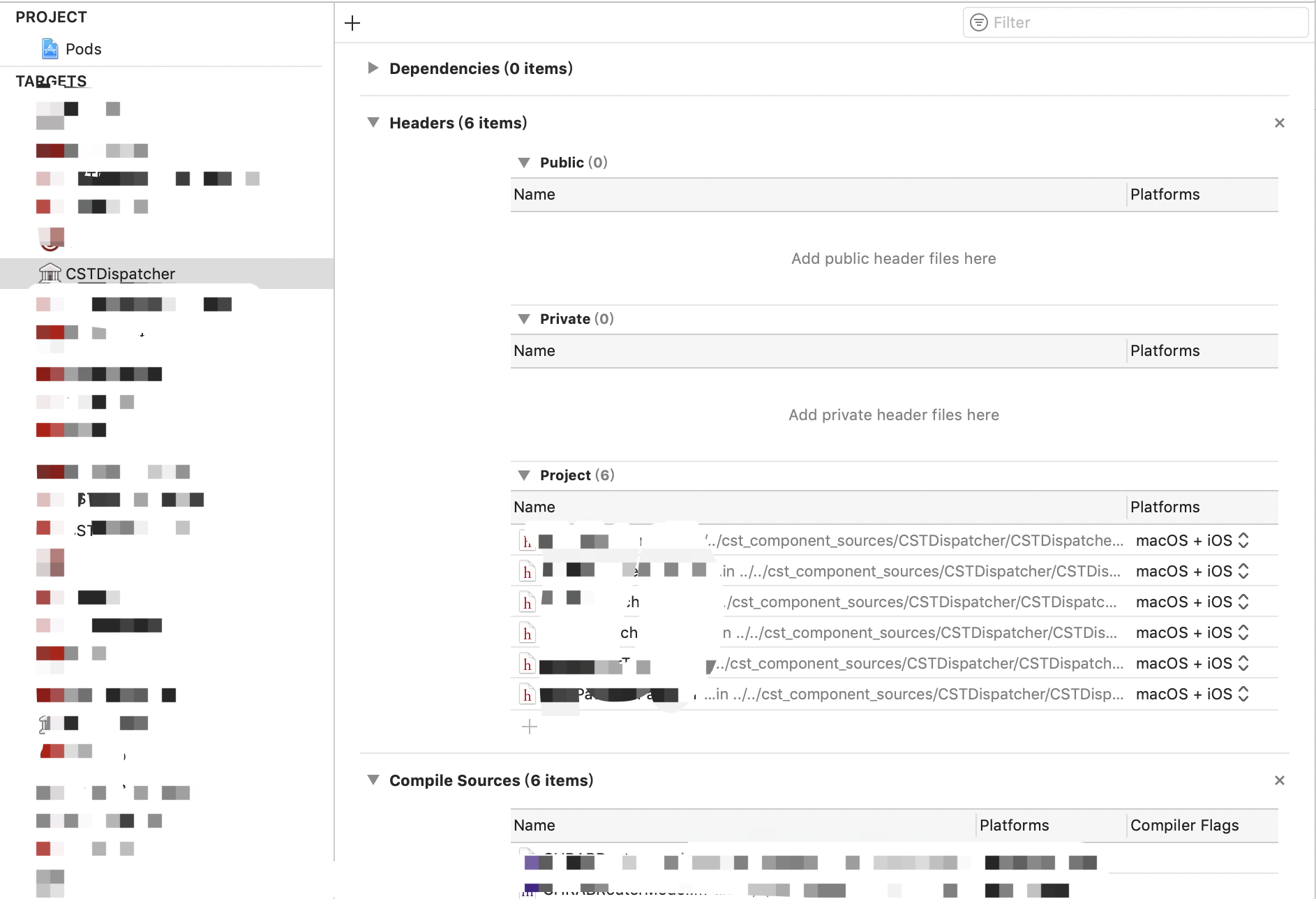Open the macOS + iOS platform dropdown on first header

(1244, 540)
